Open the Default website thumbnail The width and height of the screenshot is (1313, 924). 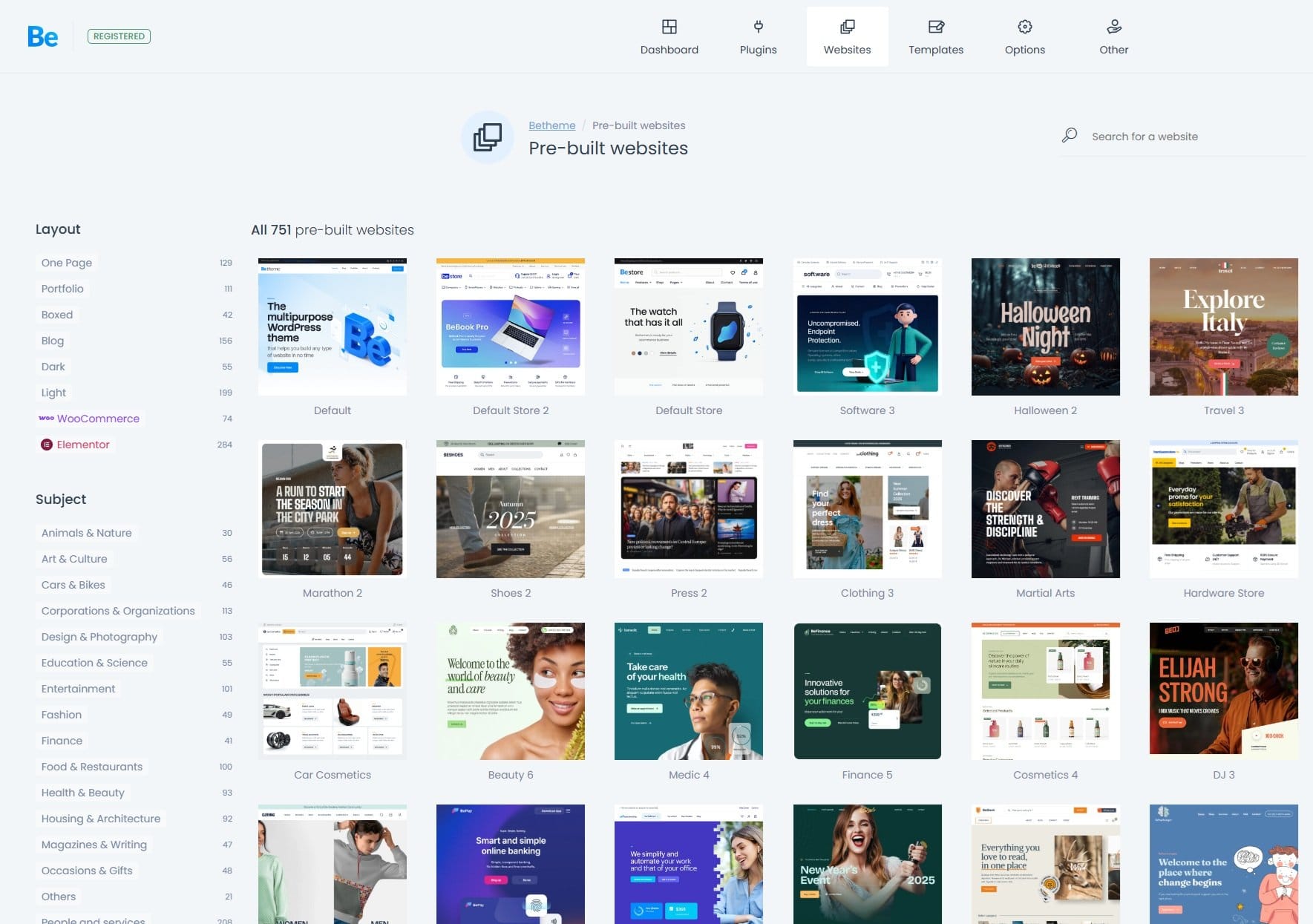[x=333, y=327]
